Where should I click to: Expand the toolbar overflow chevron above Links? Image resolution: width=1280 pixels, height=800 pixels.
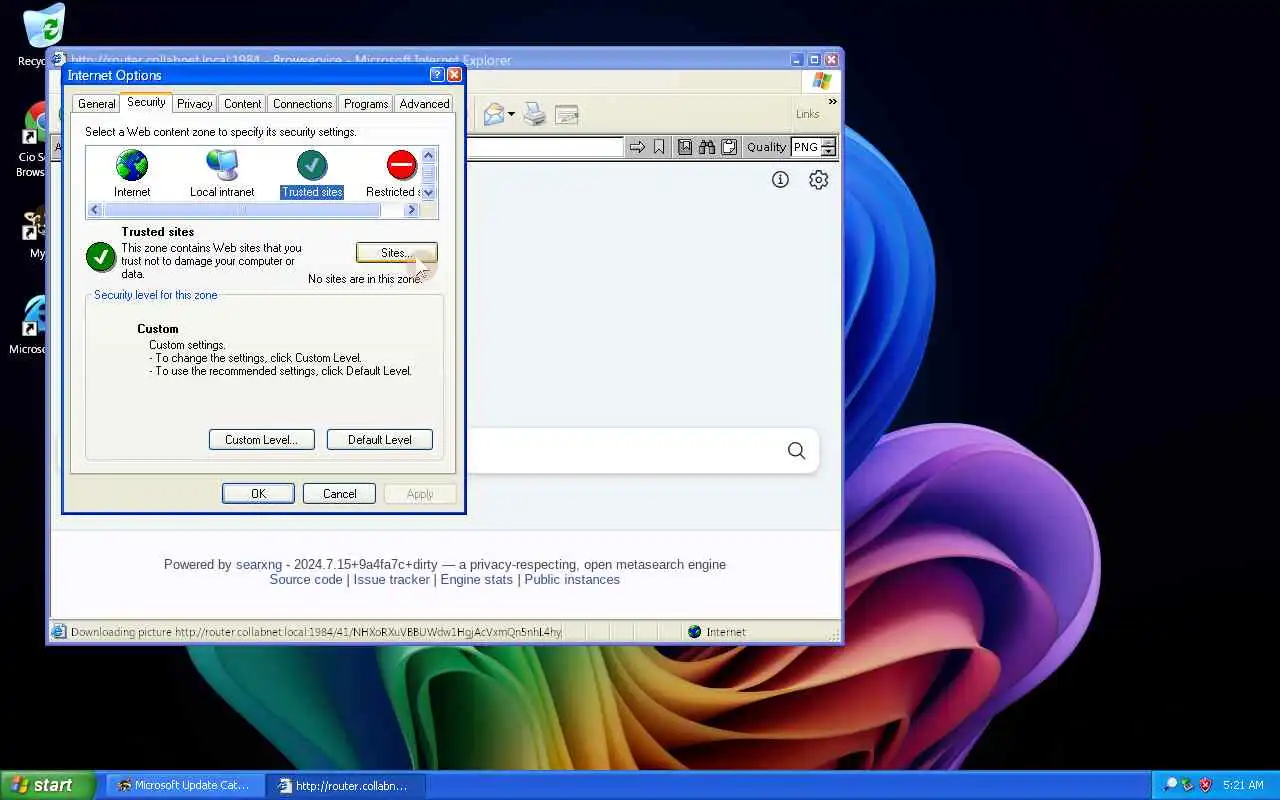[832, 101]
